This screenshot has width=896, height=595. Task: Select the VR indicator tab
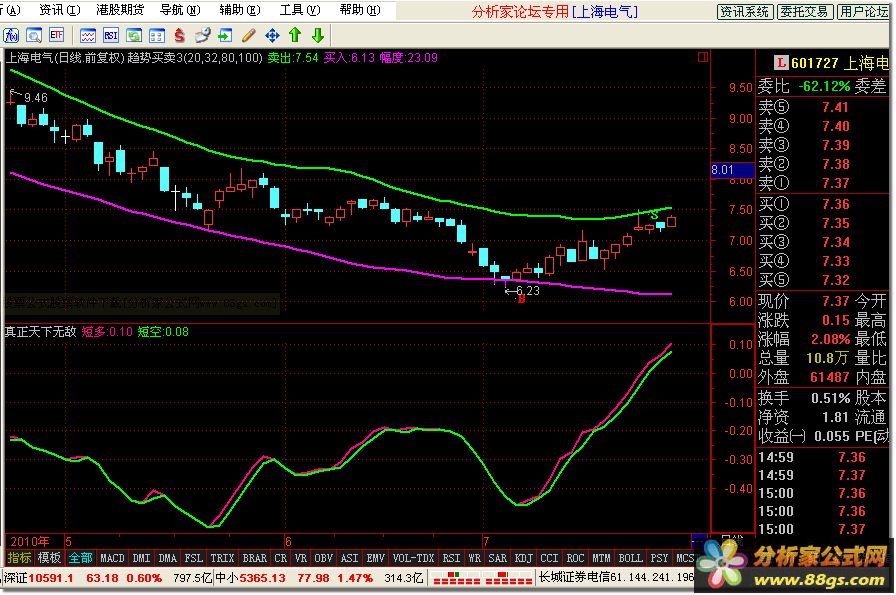(x=301, y=558)
